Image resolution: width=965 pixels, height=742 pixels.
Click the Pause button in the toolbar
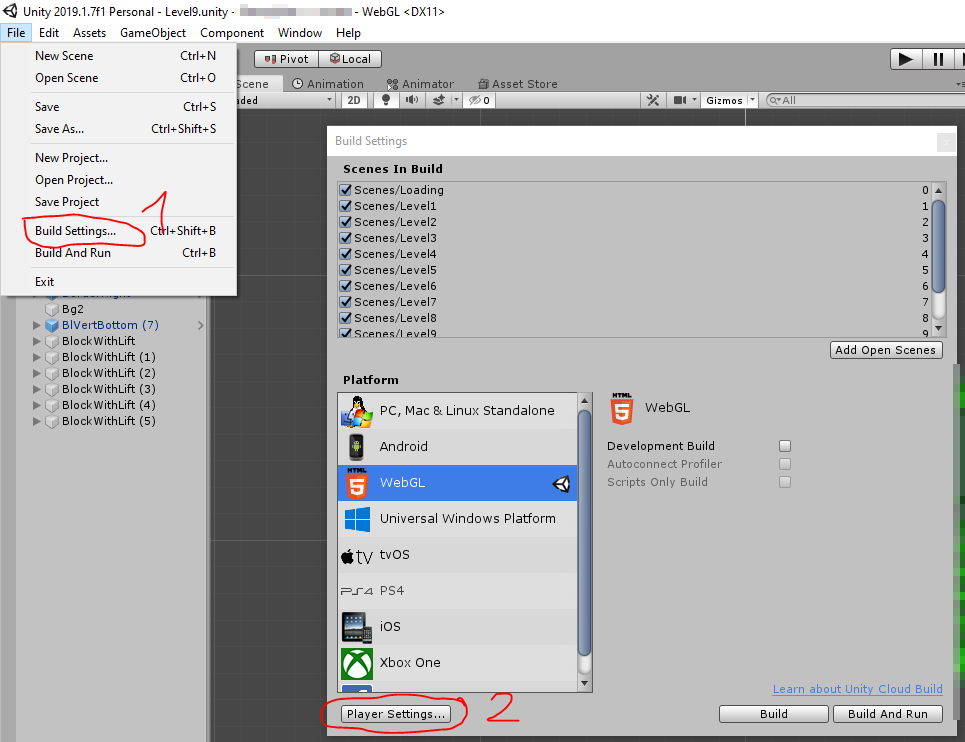coord(938,59)
